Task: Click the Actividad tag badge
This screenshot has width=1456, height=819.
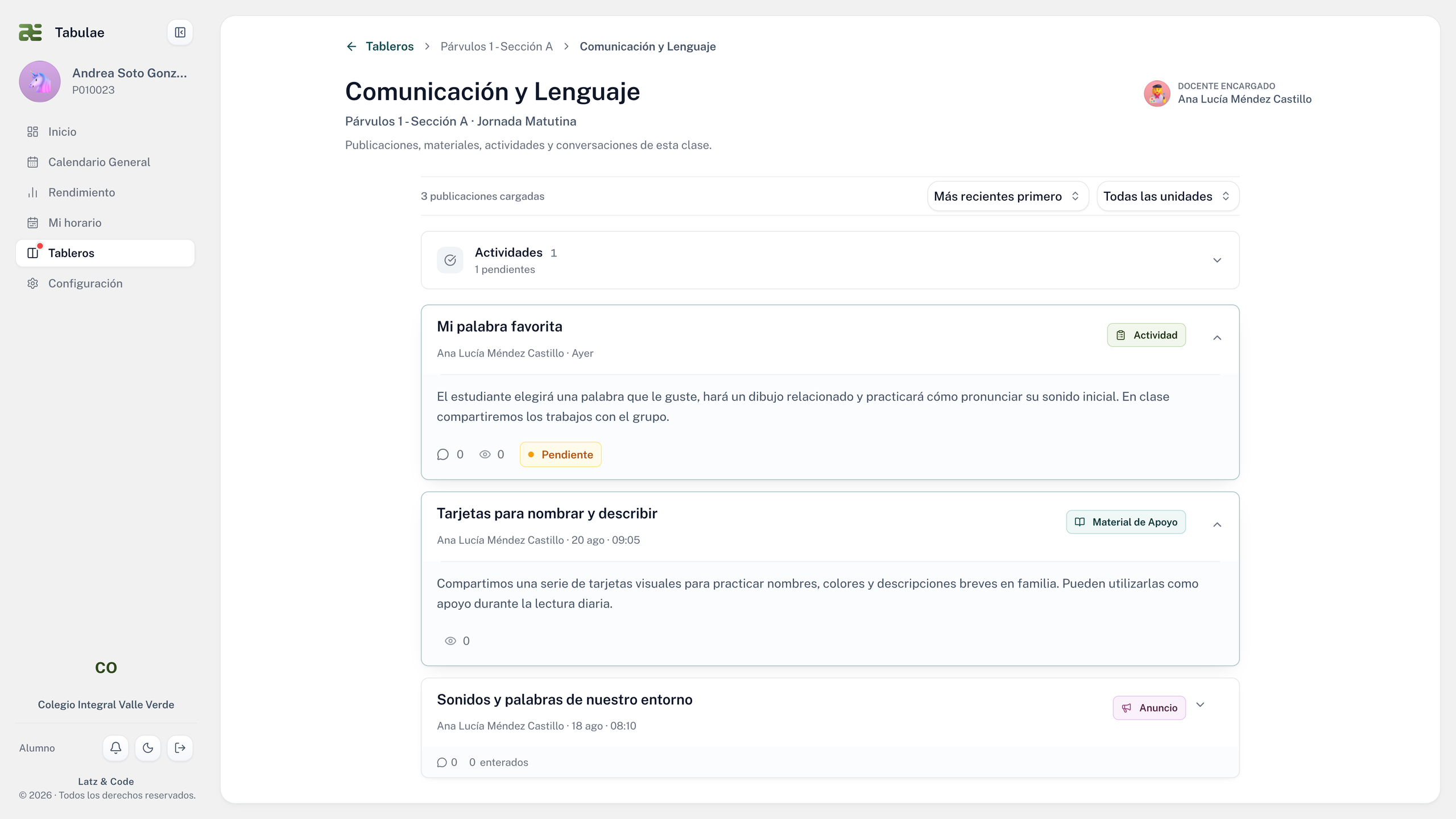Action: pos(1146,335)
